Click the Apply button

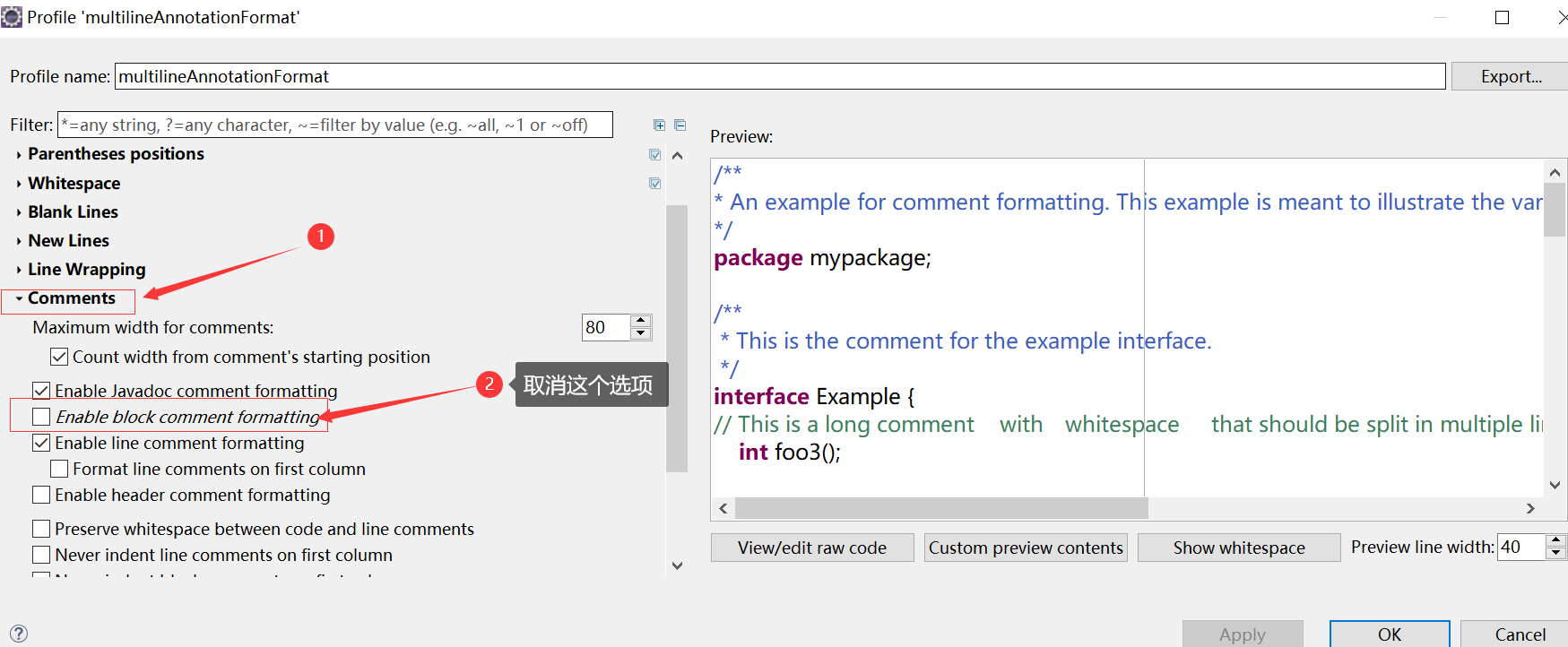coord(1243,634)
